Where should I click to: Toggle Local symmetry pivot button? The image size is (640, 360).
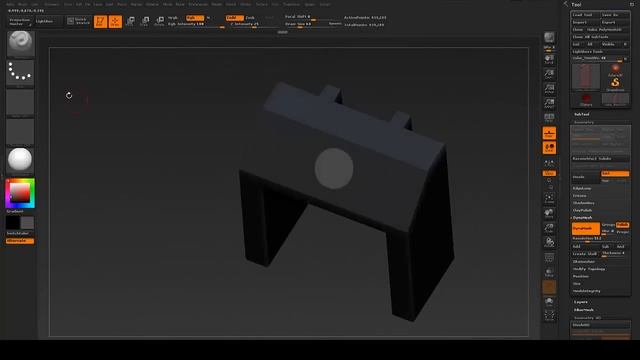(x=549, y=148)
